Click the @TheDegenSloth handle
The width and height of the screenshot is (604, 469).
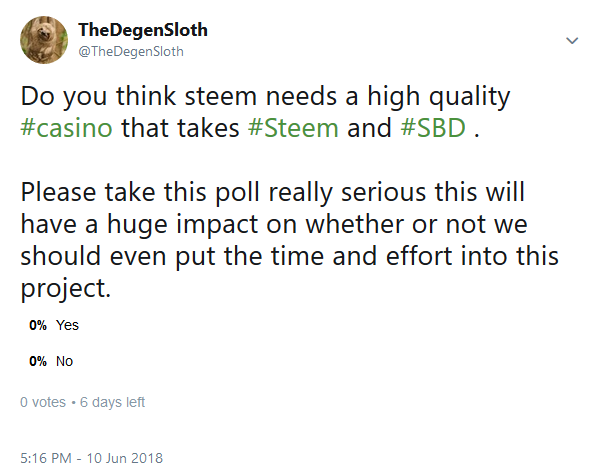[131, 51]
